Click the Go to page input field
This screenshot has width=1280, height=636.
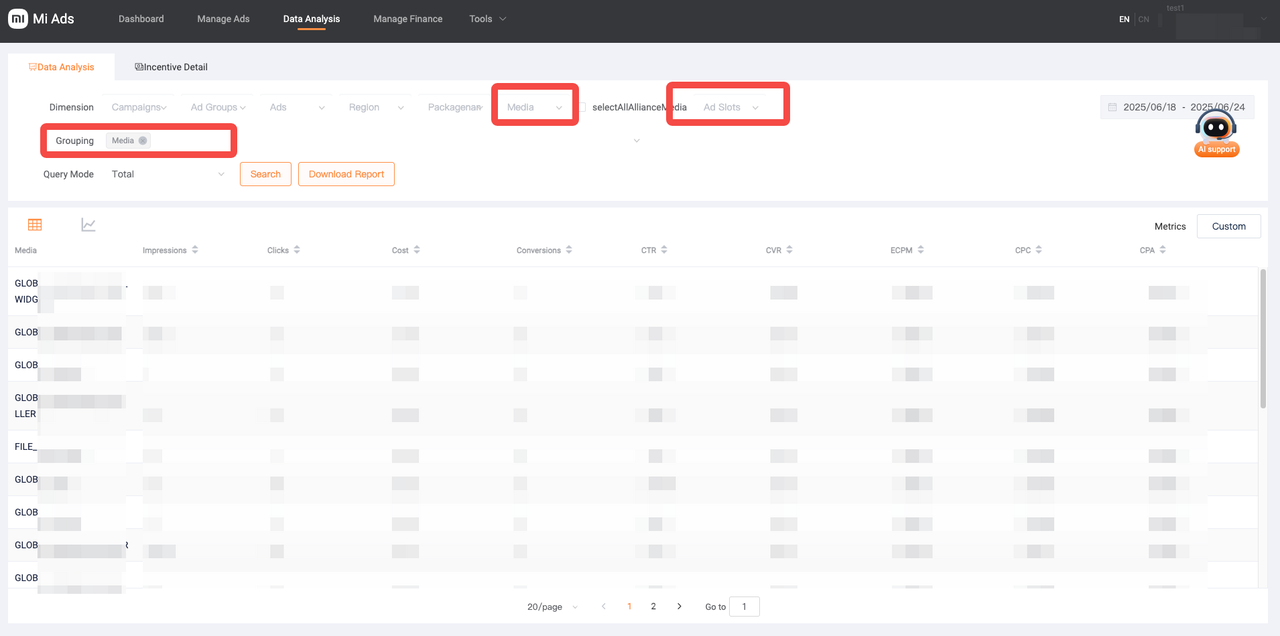744,607
